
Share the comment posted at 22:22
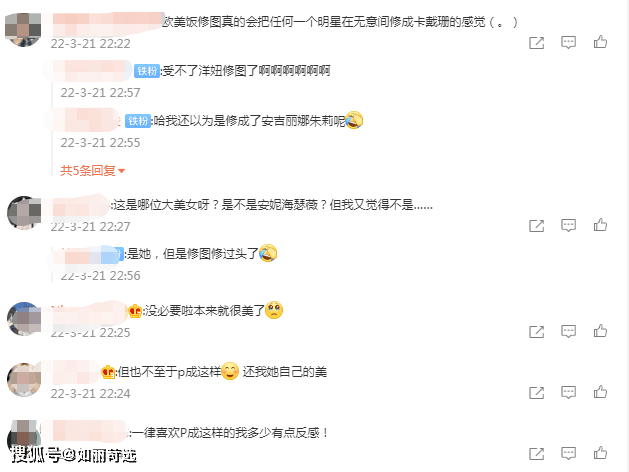(537, 43)
